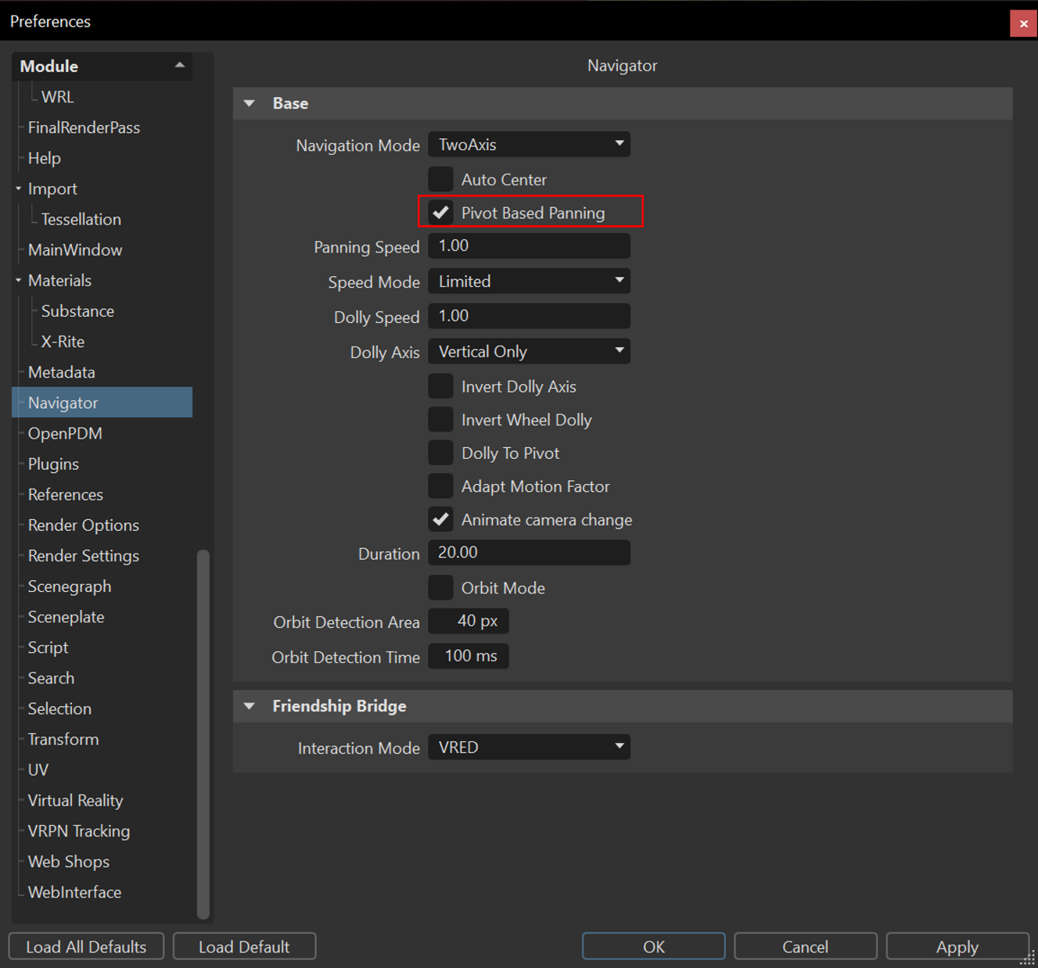Open the Interaction Mode dropdown
1038x968 pixels.
[529, 746]
